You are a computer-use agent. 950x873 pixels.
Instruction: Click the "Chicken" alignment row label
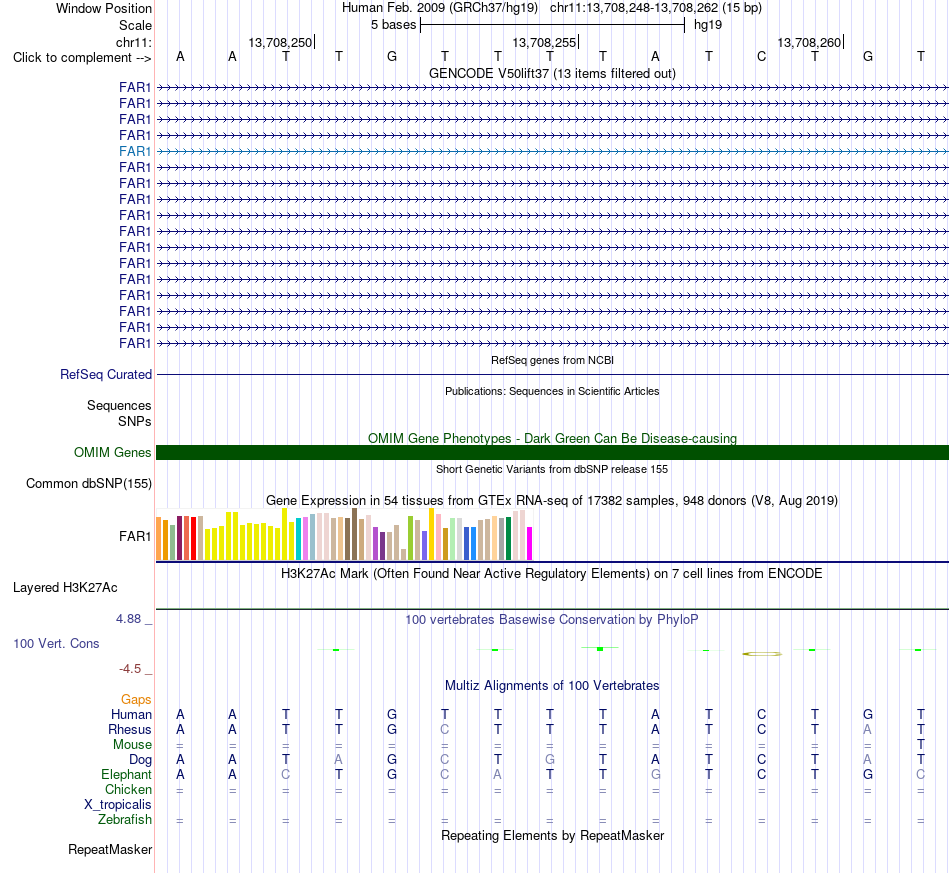tap(128, 789)
